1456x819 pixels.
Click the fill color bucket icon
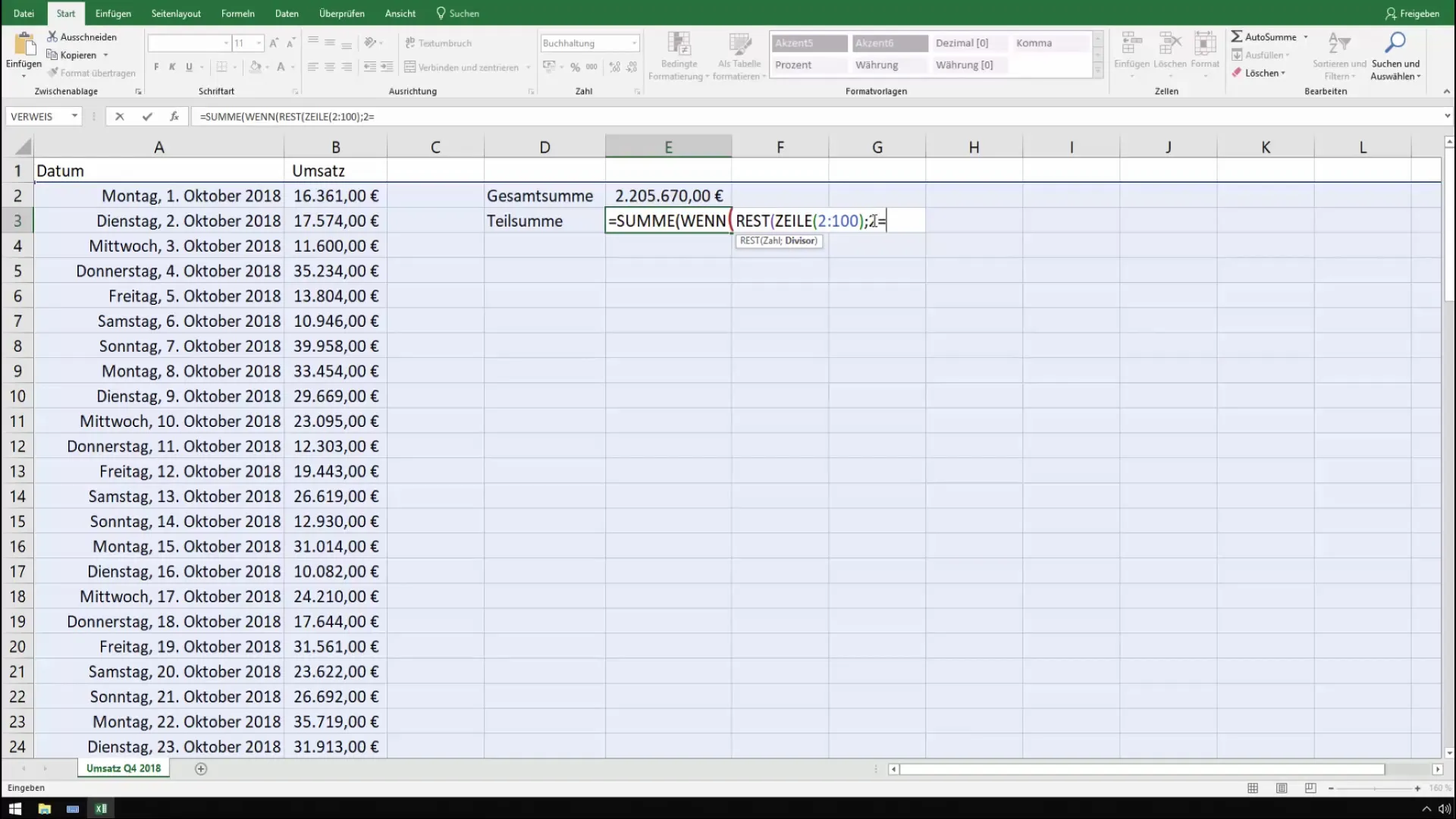[x=256, y=67]
